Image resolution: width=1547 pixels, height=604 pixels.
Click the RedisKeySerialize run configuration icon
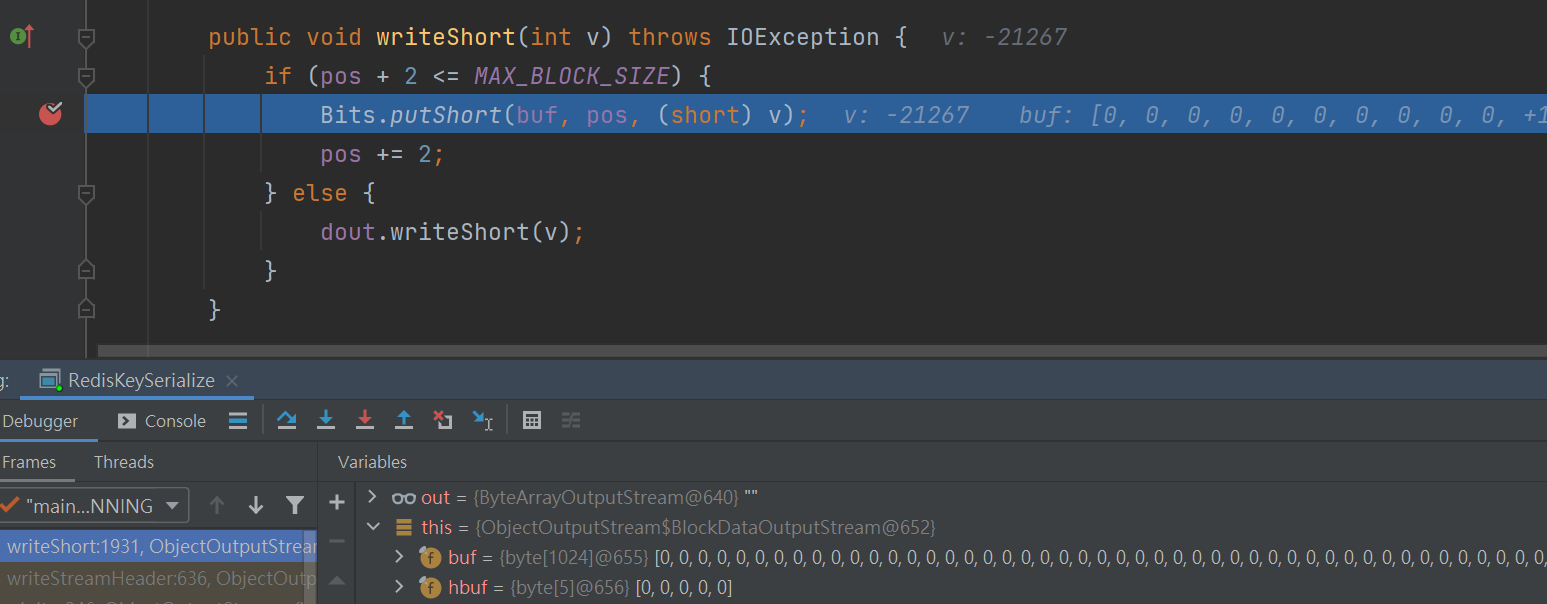[x=50, y=380]
